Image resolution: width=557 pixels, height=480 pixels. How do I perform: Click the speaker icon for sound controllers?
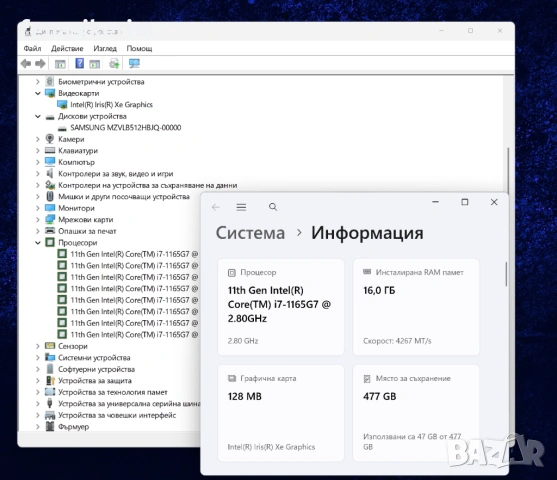pos(50,173)
